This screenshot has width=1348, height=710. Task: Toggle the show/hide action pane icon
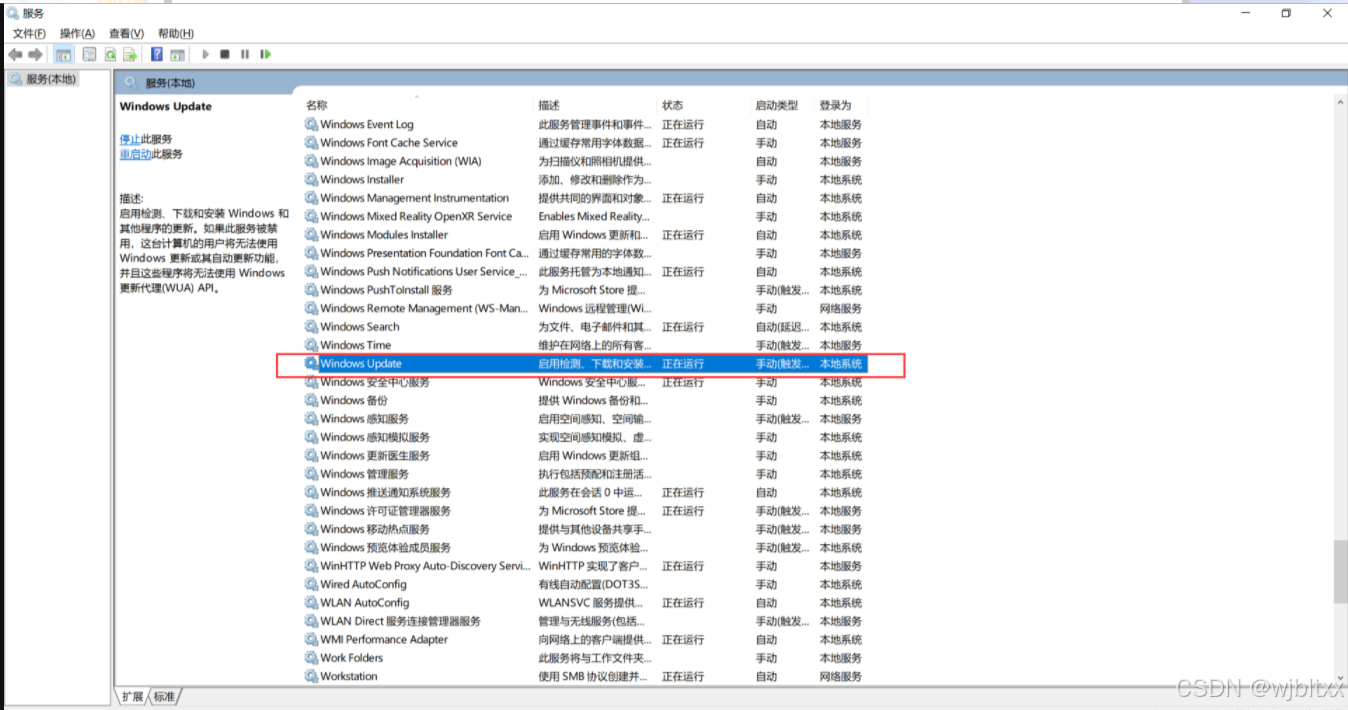[177, 54]
